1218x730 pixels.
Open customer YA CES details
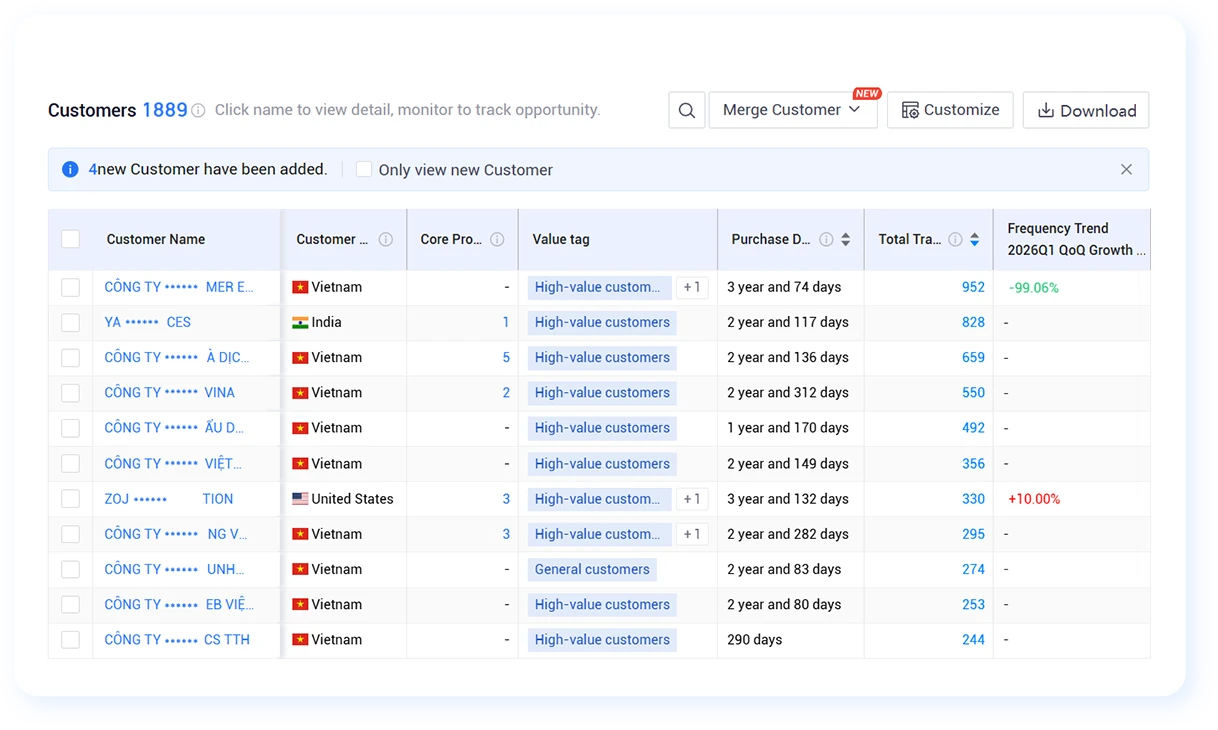point(147,322)
